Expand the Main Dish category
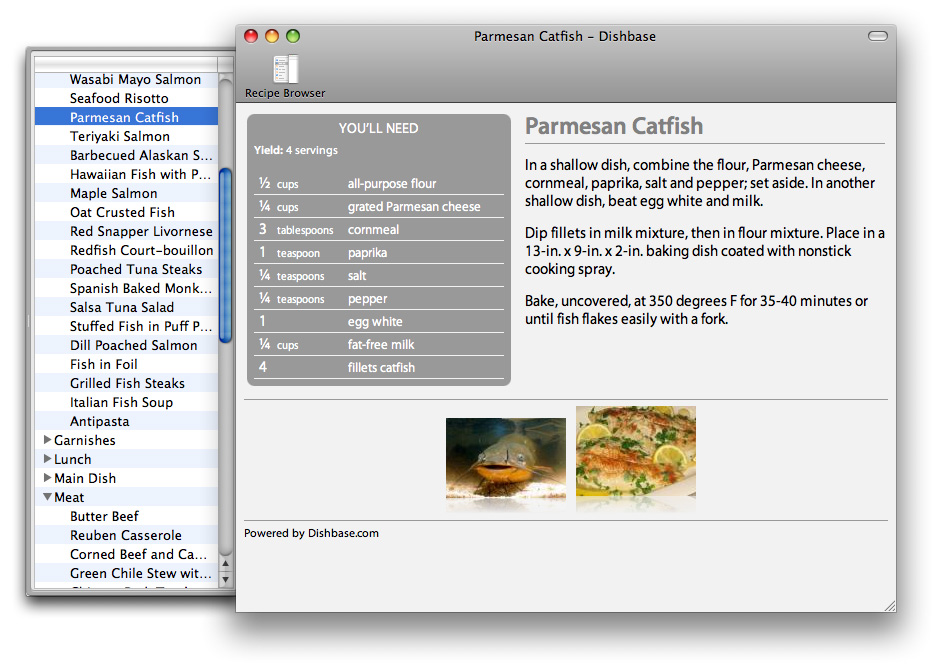936x667 pixels. pos(47,478)
